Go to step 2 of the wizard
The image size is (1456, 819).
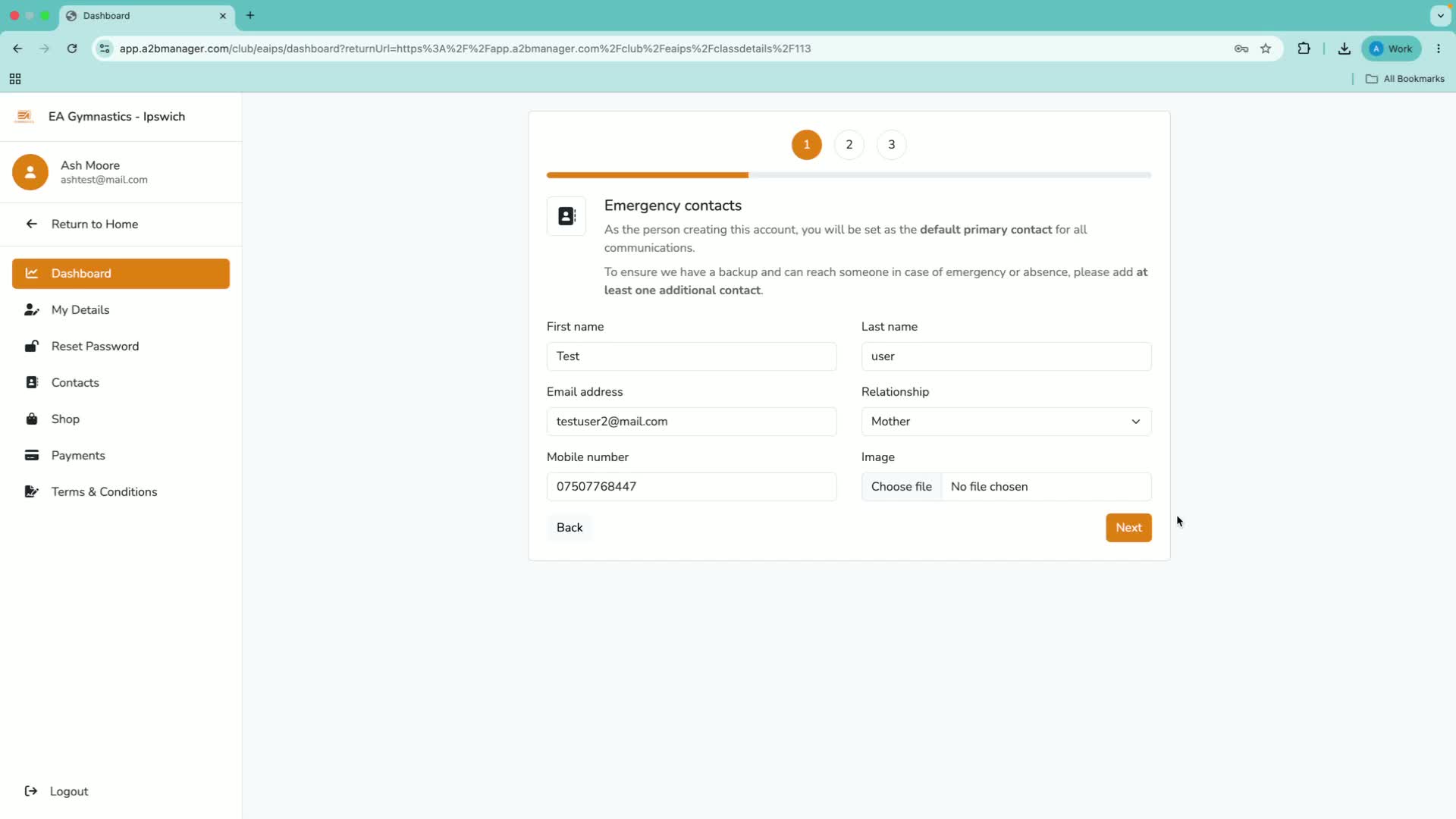point(849,145)
